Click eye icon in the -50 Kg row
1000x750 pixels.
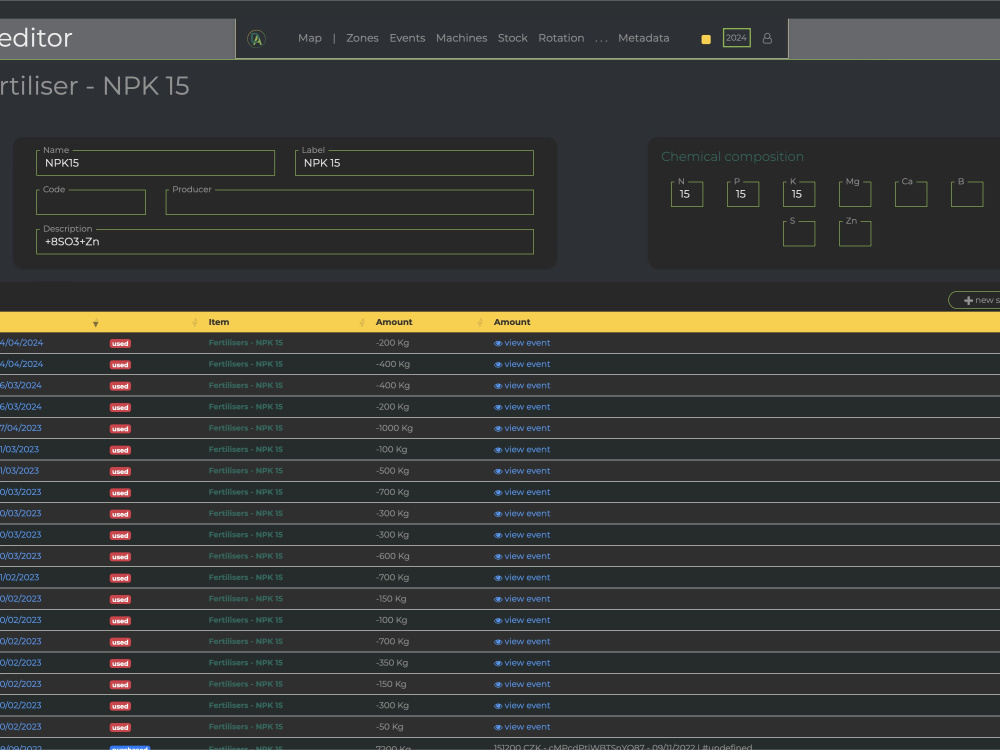click(x=498, y=727)
